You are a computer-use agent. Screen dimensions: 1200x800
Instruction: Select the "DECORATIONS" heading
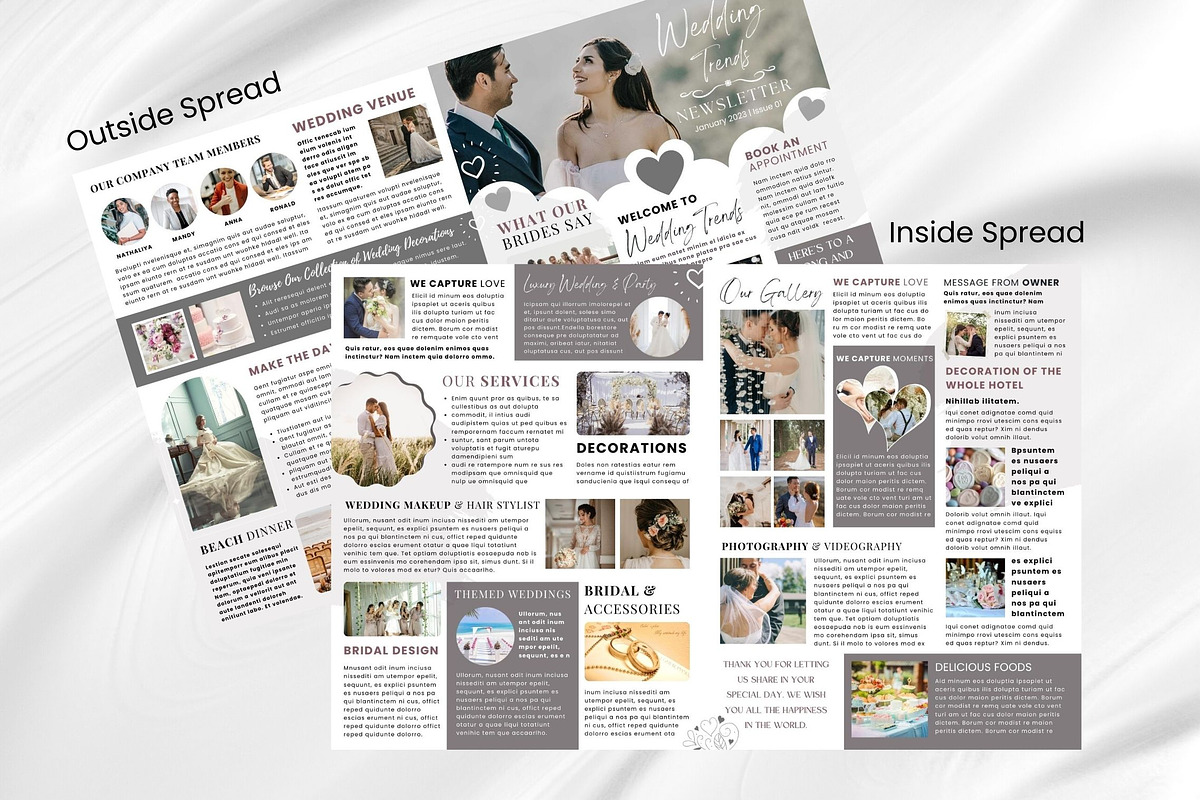pos(632,448)
